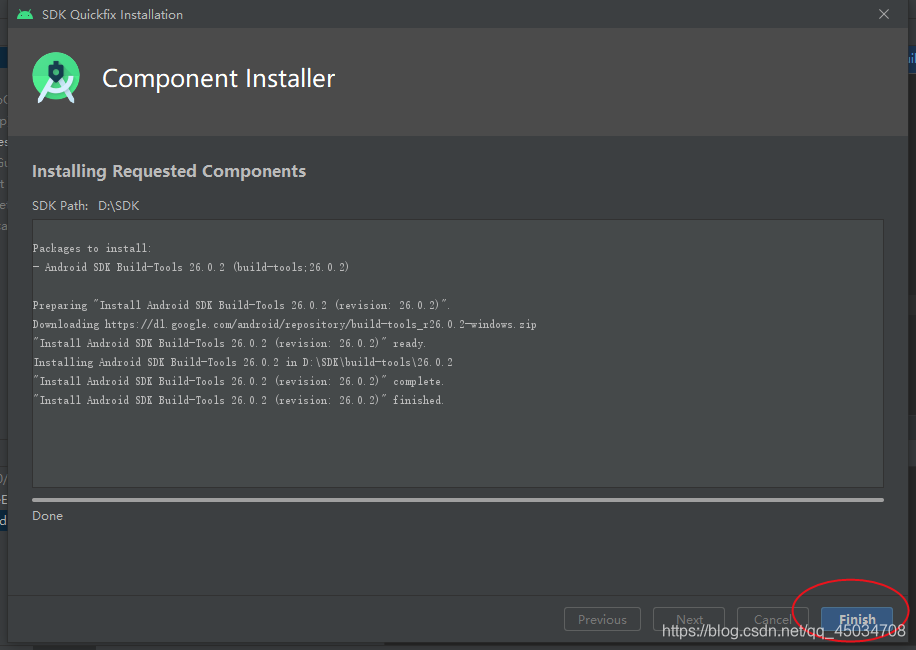Click the disabled Next button
Viewport: 916px width, 650px height.
[x=689, y=619]
